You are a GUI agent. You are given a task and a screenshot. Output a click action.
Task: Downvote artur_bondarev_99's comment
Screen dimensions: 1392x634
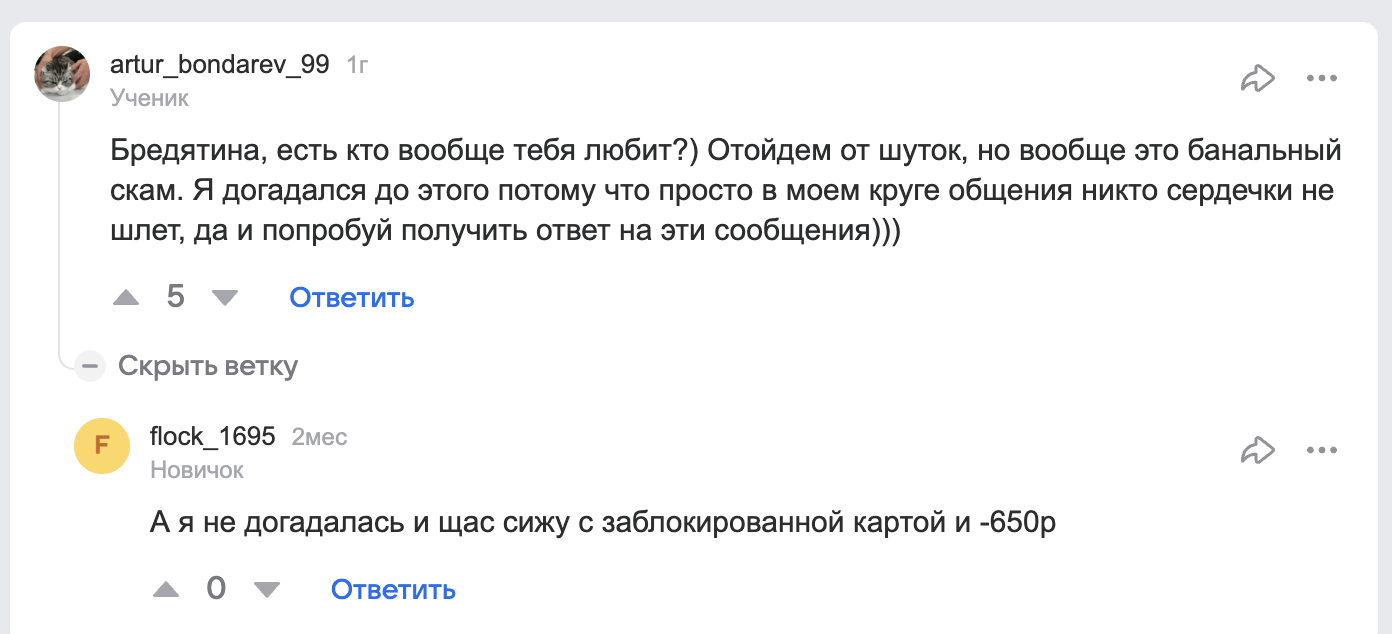pos(225,298)
